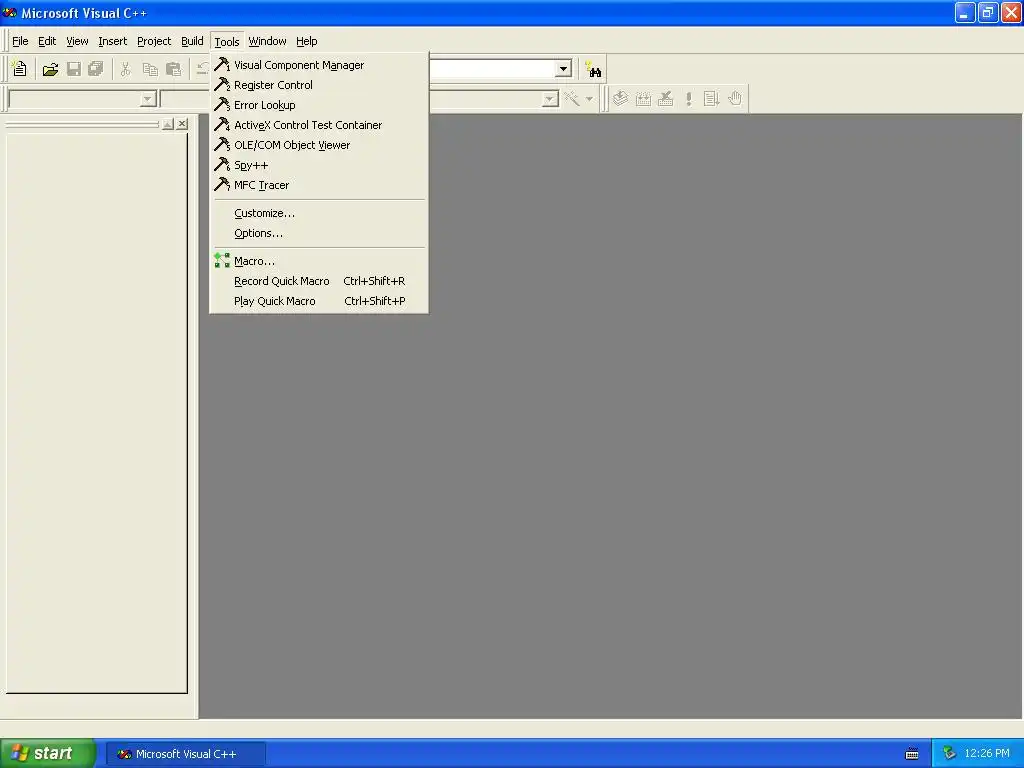Click the New Text File toolbar icon
Screen dimensions: 1024x768
pos(20,69)
